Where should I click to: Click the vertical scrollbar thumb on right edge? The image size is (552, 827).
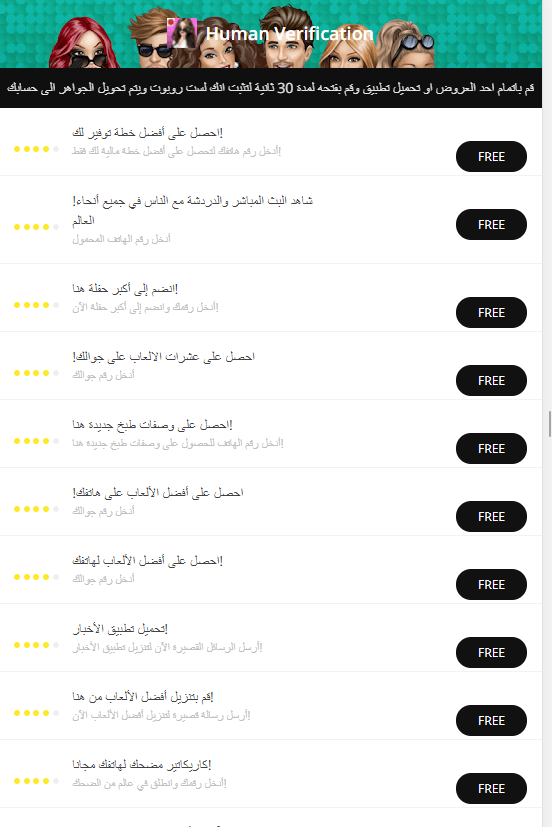coord(549,424)
